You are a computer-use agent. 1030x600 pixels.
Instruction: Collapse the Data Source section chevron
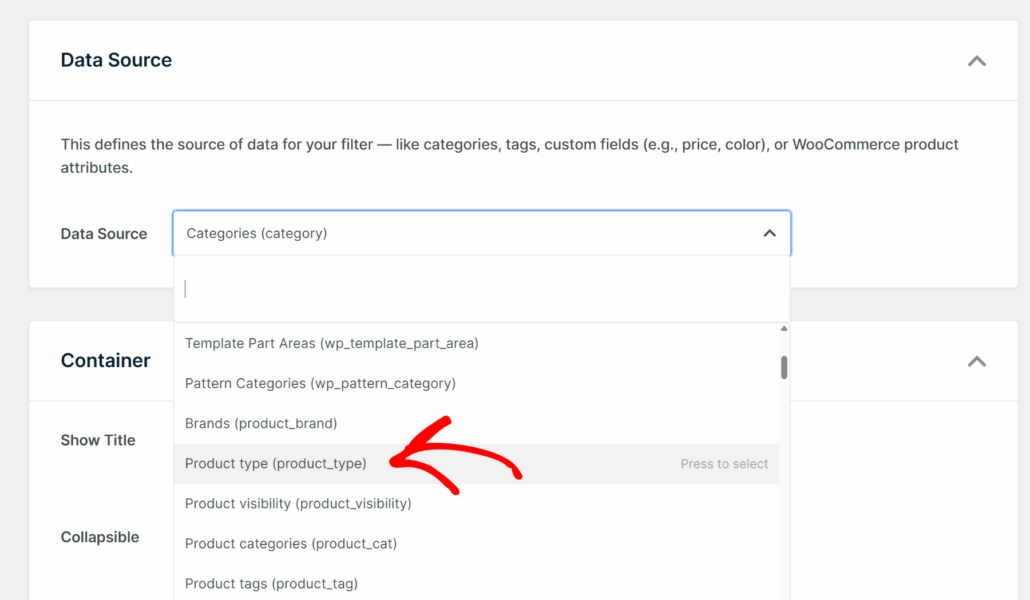coord(977,61)
